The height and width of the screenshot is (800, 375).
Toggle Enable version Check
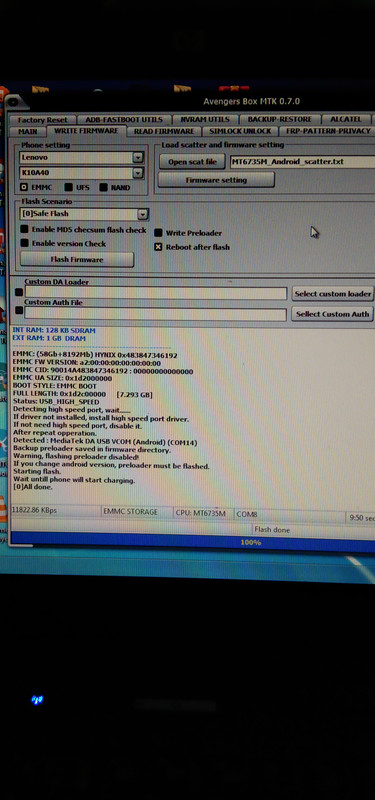(24, 243)
